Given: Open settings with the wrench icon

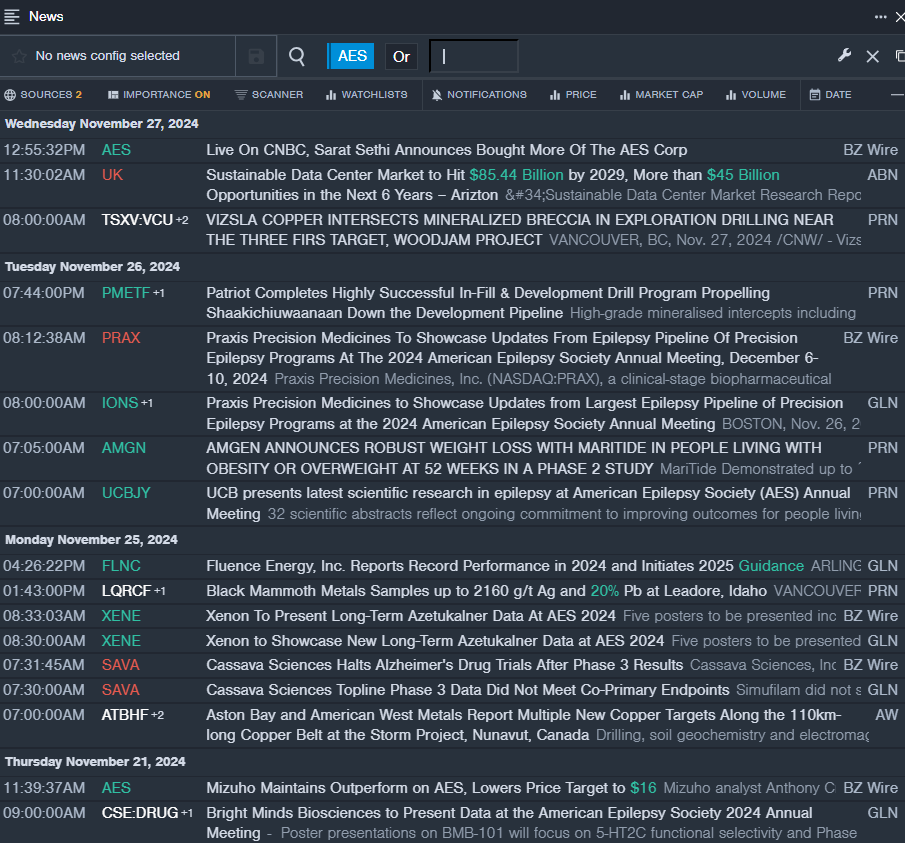Looking at the screenshot, I should (845, 56).
